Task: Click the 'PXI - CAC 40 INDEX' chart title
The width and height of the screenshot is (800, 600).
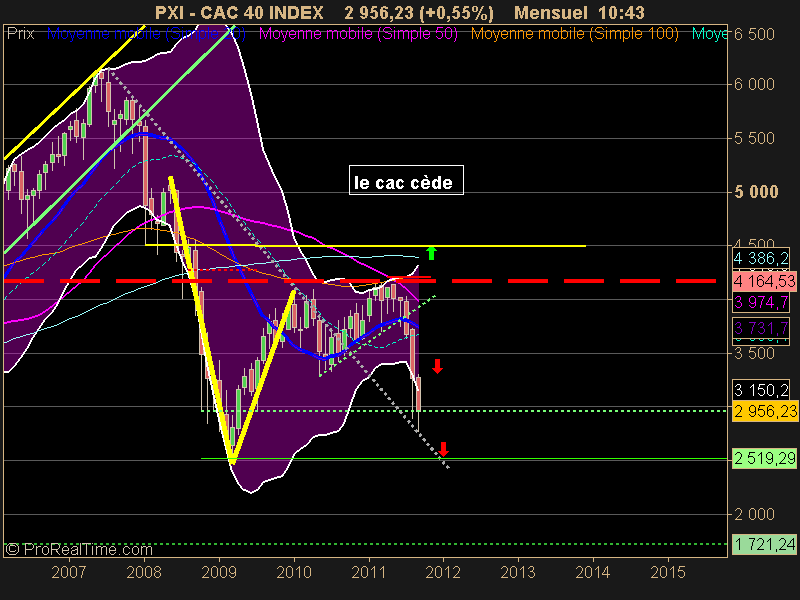Action: tap(239, 12)
